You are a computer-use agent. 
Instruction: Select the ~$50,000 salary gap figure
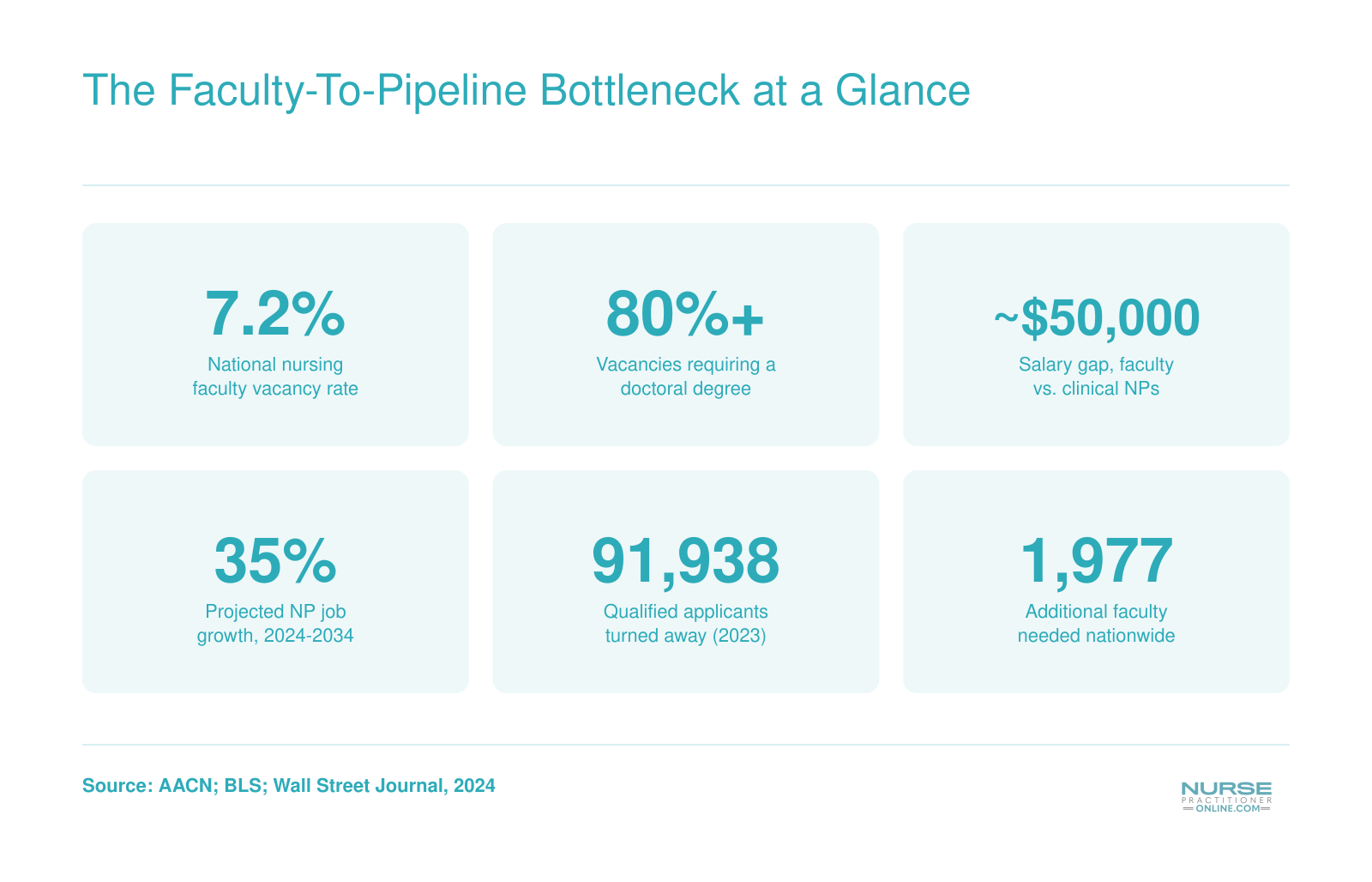tap(1097, 317)
